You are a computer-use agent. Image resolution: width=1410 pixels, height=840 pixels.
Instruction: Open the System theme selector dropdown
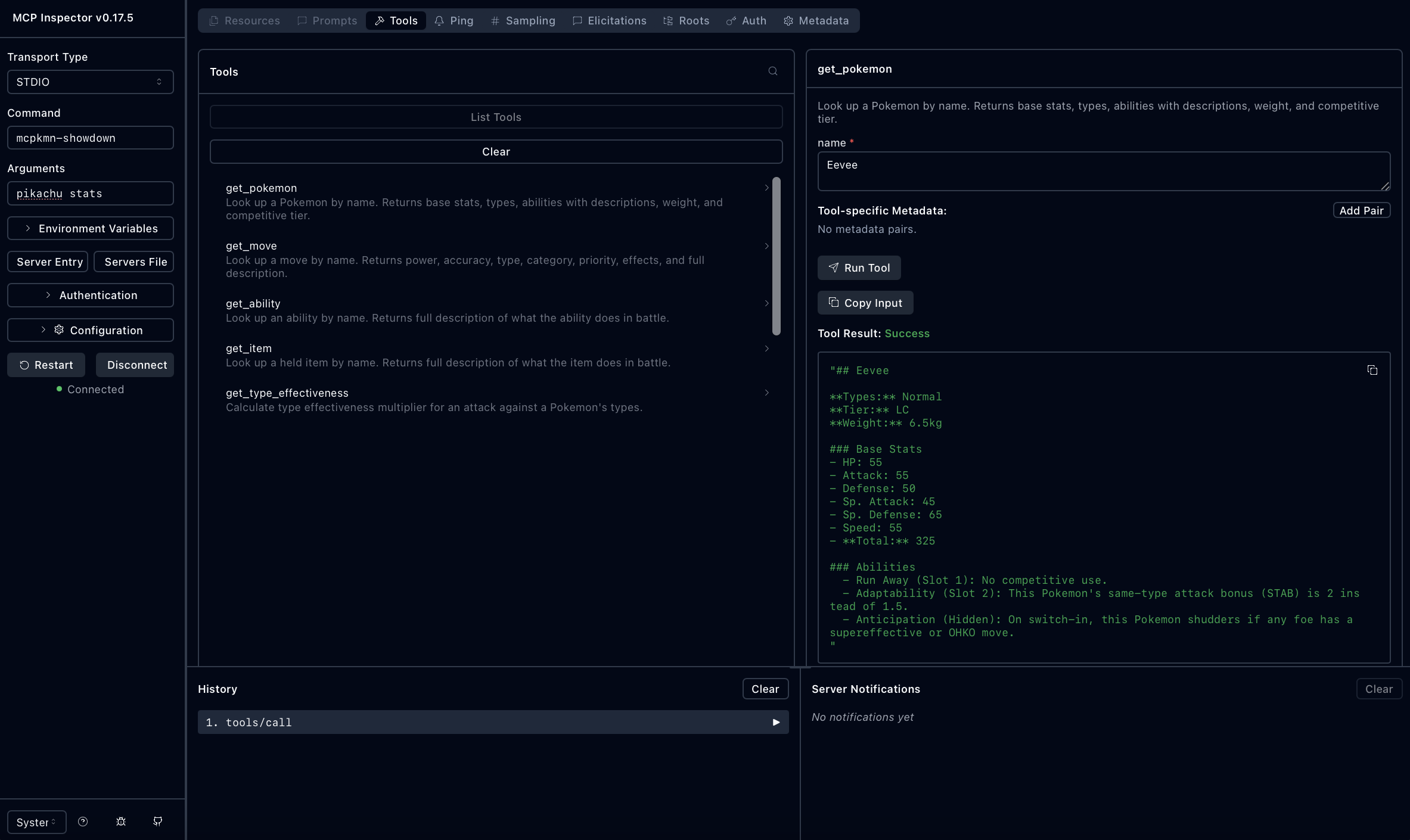36,822
